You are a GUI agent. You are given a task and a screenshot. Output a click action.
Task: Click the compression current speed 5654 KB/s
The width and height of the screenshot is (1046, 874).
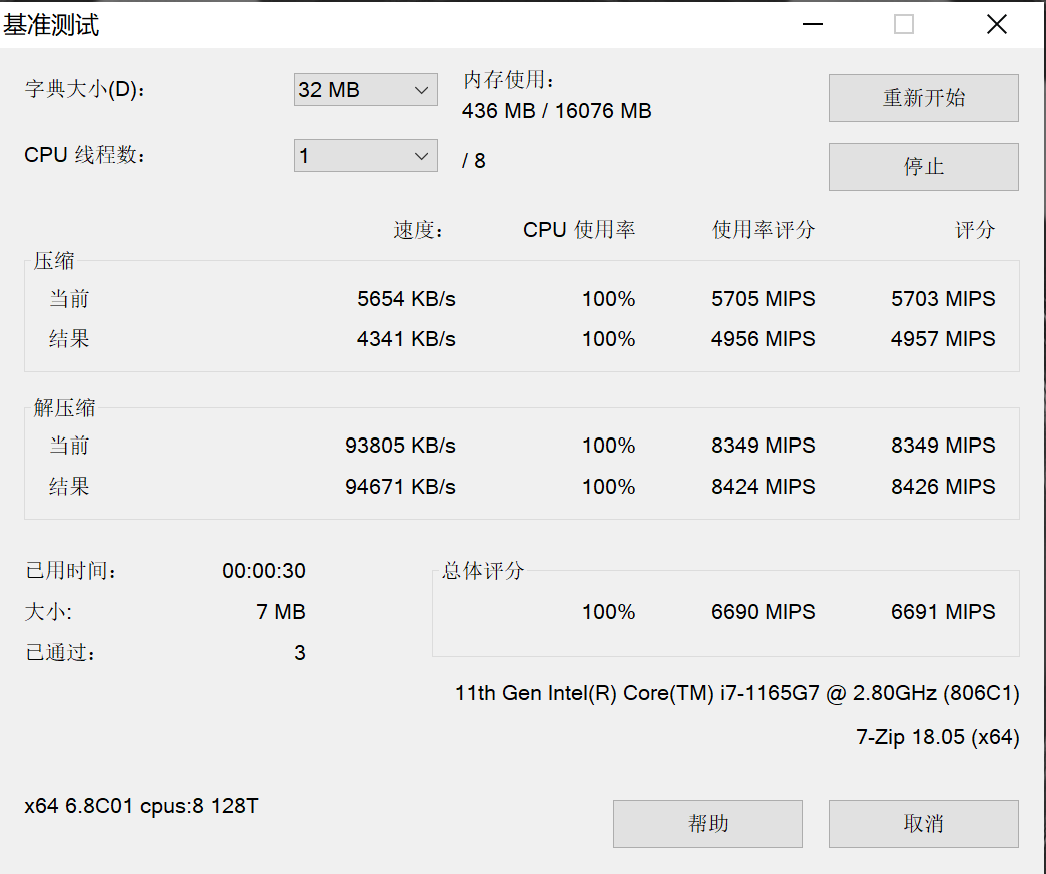point(406,299)
